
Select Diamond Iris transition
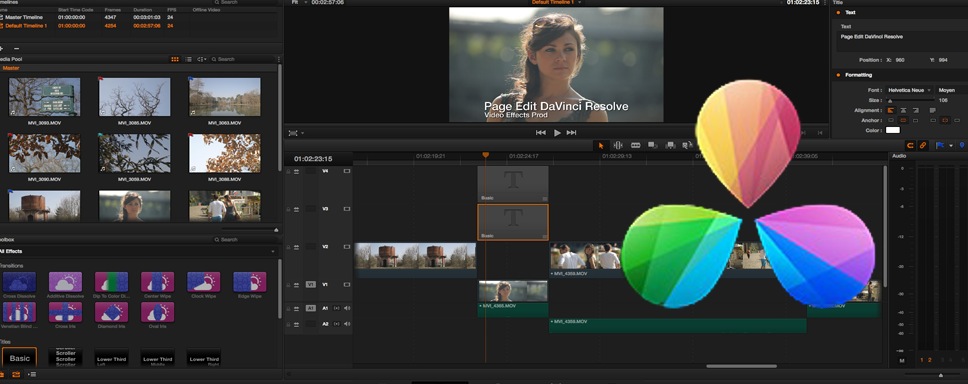tap(112, 312)
